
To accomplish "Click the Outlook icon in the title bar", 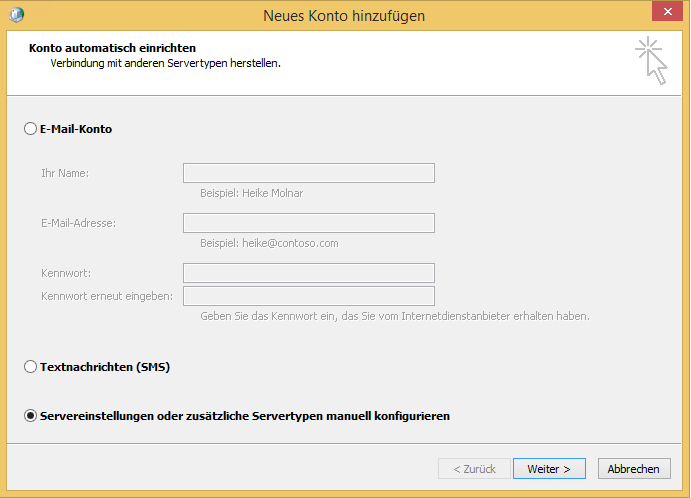I will coord(16,15).
